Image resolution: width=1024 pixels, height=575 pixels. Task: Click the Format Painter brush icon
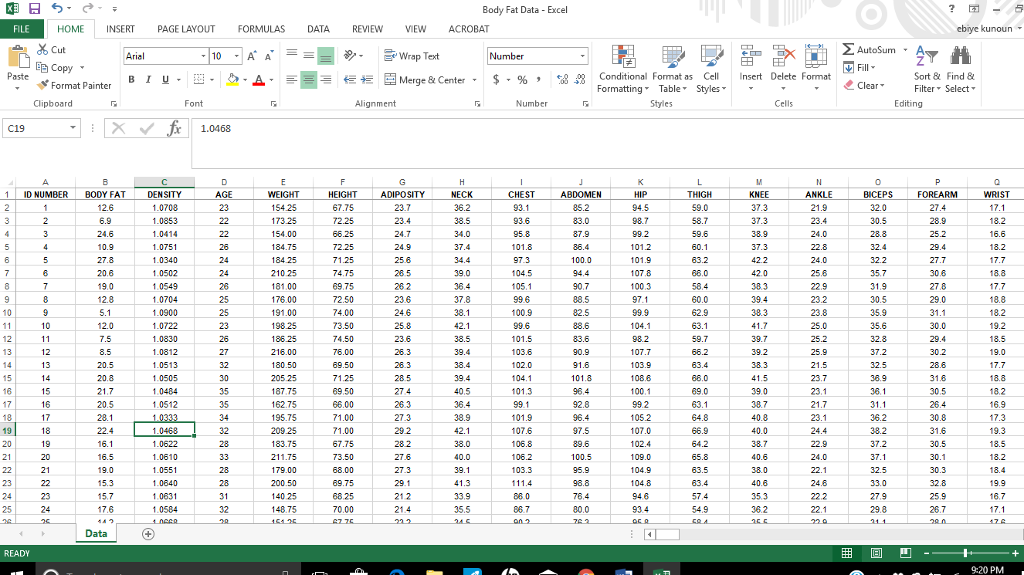pyautogui.click(x=43, y=86)
